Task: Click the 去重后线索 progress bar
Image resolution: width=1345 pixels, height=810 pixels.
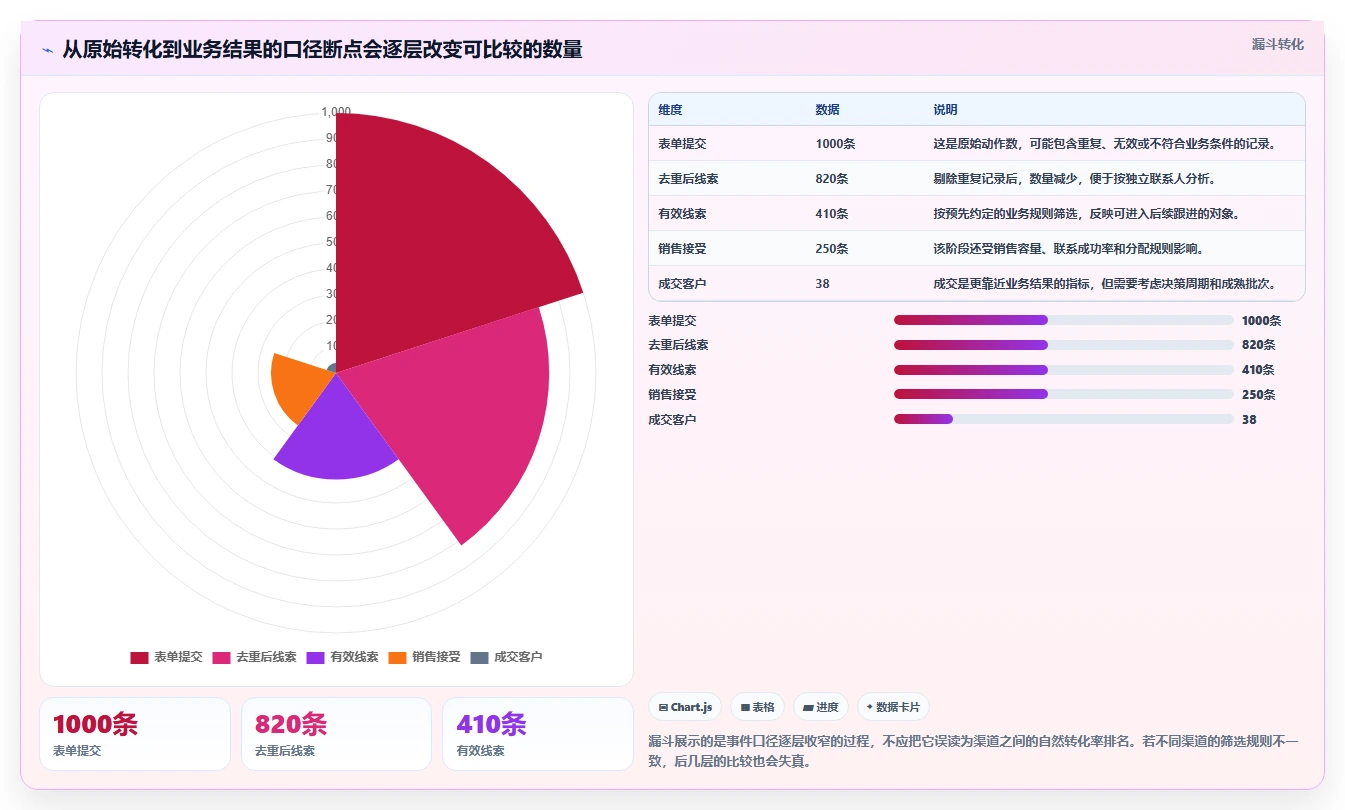Action: [x=1064, y=345]
